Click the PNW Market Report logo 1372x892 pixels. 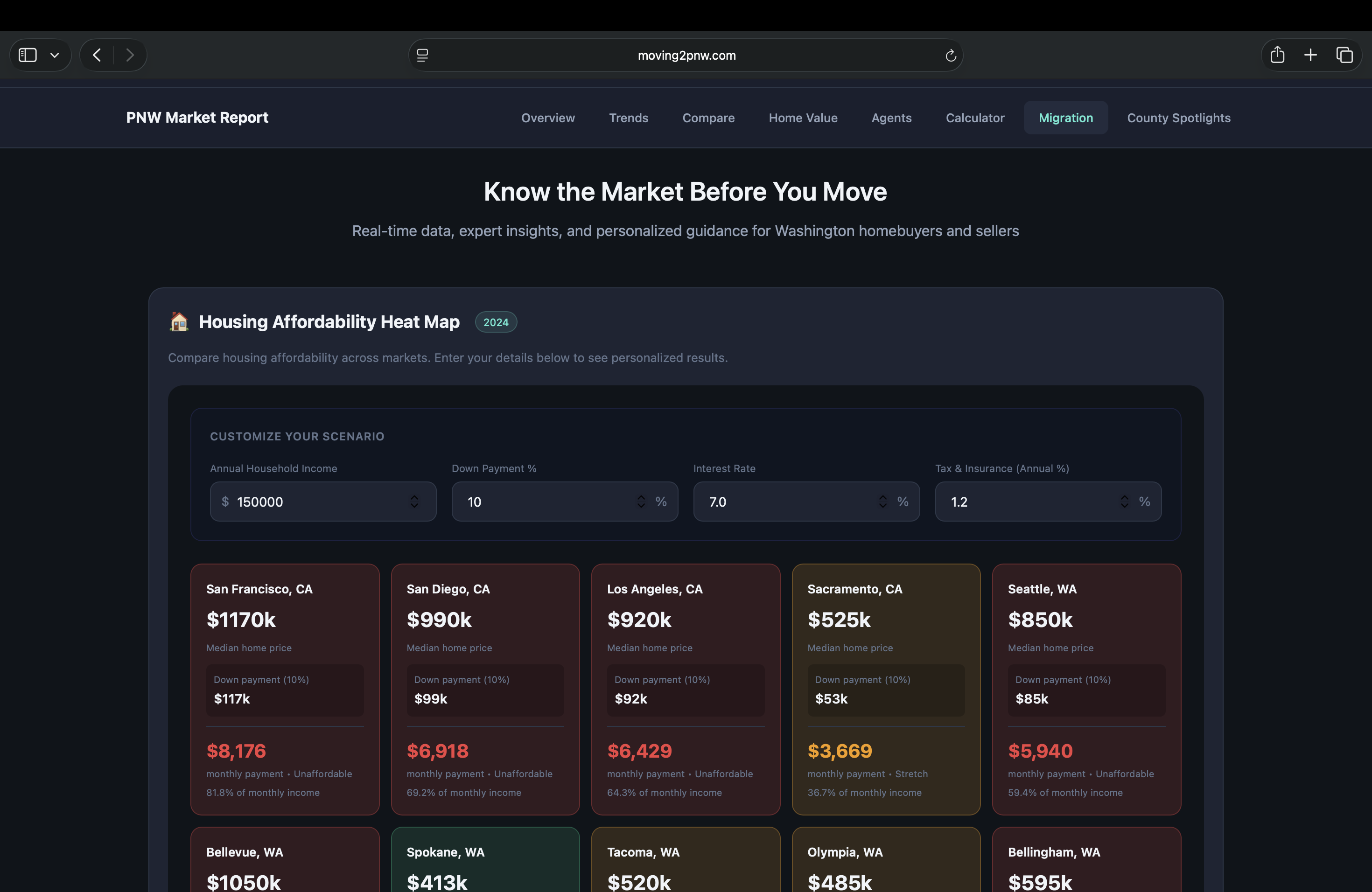197,118
